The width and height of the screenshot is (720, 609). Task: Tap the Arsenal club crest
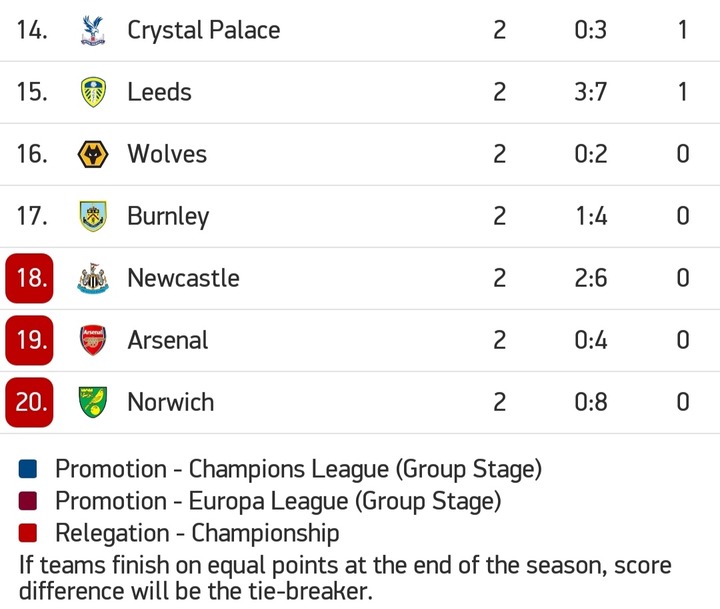point(93,340)
